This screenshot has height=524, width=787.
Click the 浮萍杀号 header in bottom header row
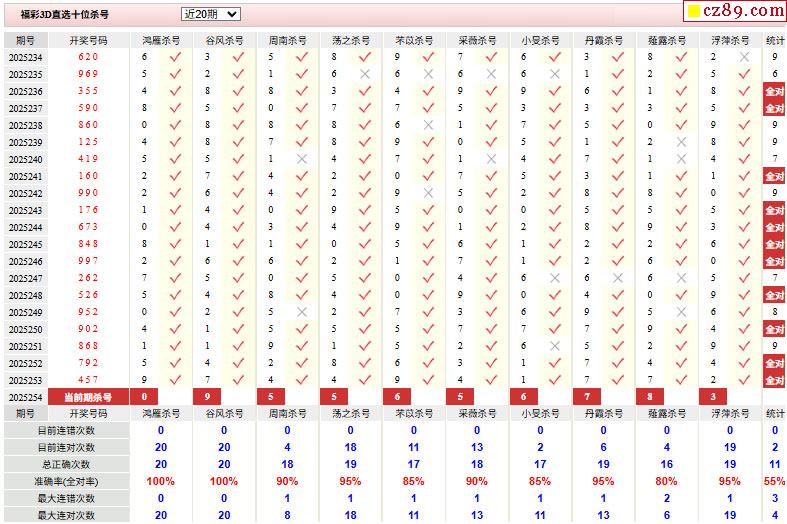tap(730, 414)
